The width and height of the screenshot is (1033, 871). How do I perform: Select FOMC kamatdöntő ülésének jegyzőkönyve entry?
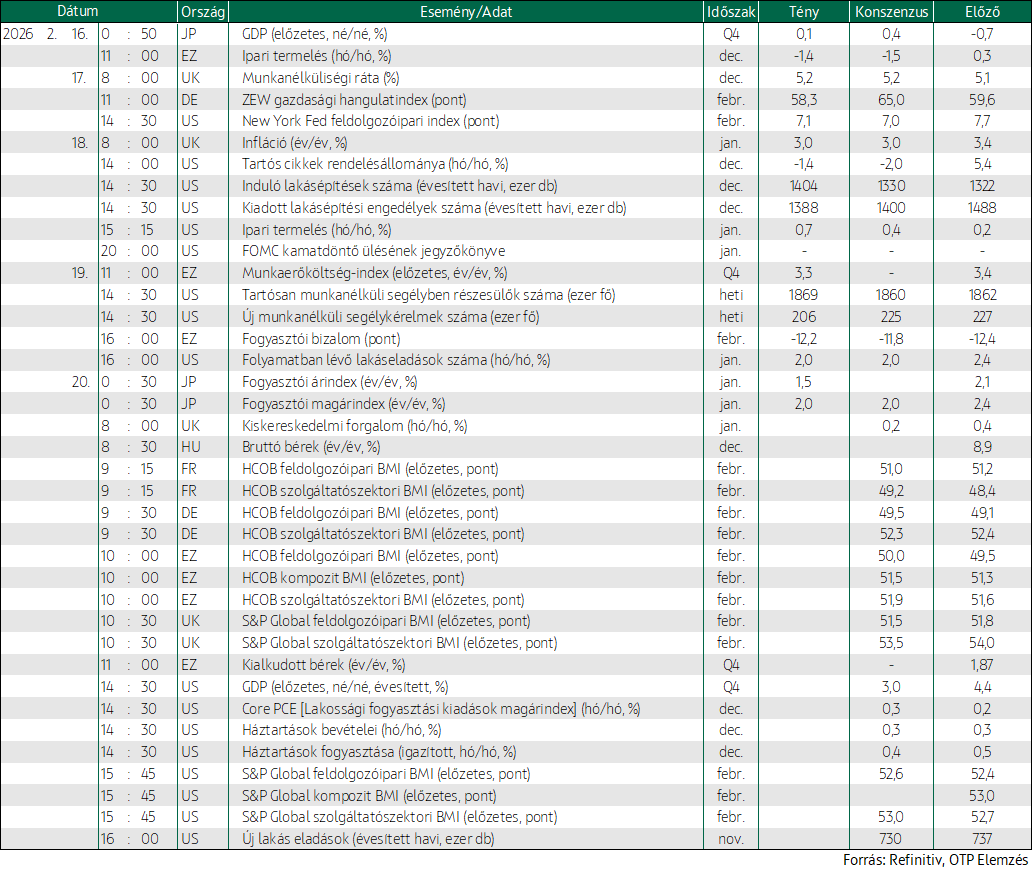pos(374,251)
